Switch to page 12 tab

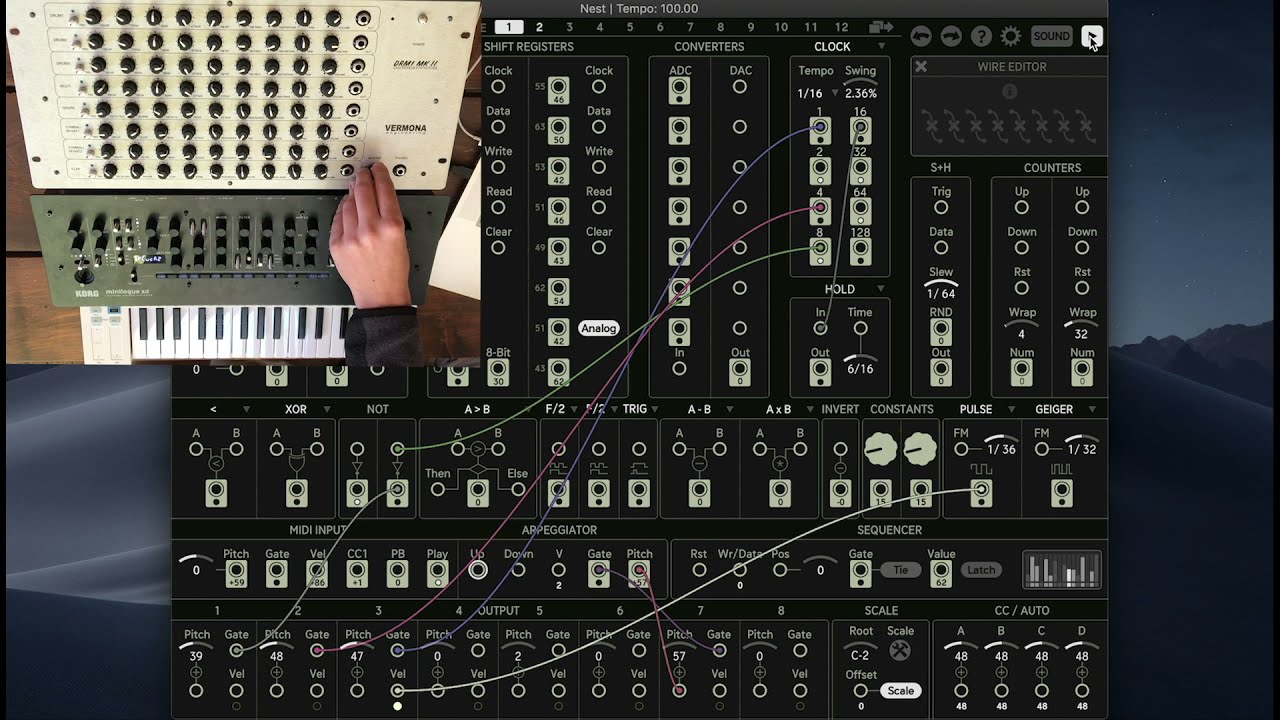(841, 27)
